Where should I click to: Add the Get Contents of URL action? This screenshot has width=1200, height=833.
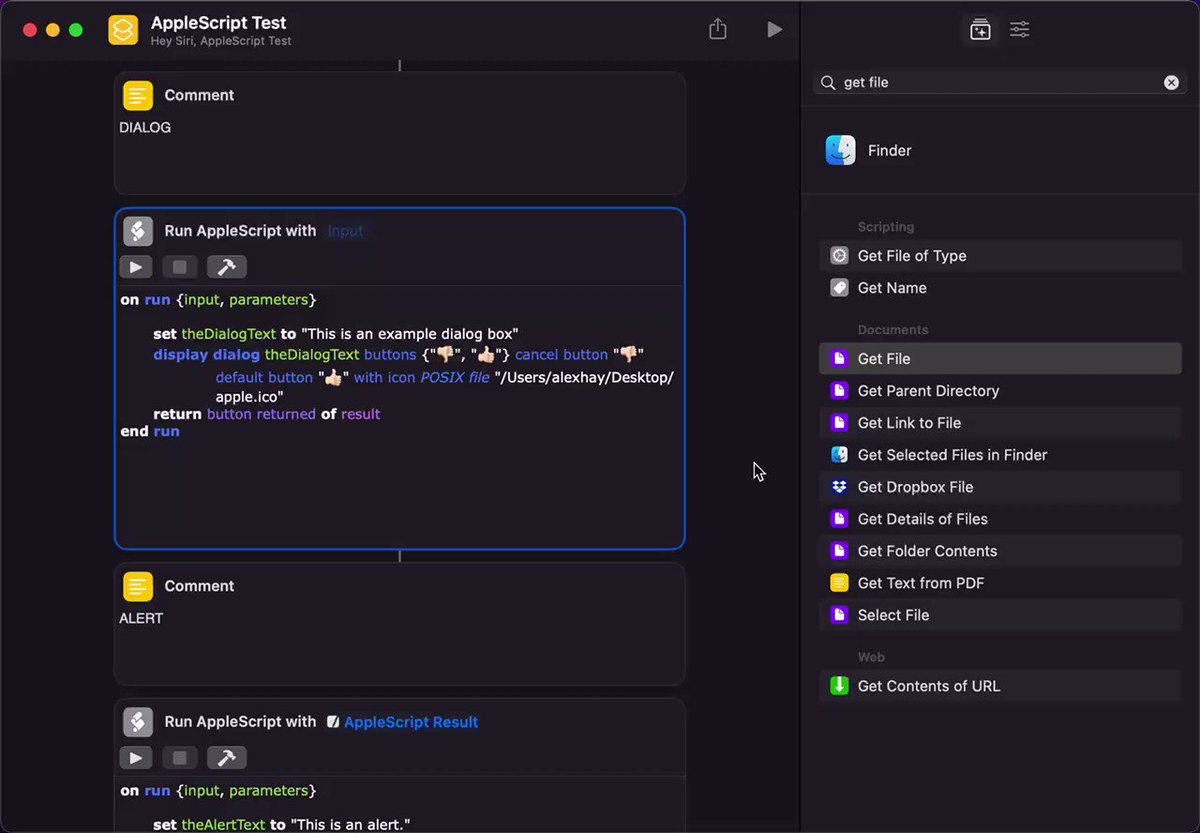1000,686
